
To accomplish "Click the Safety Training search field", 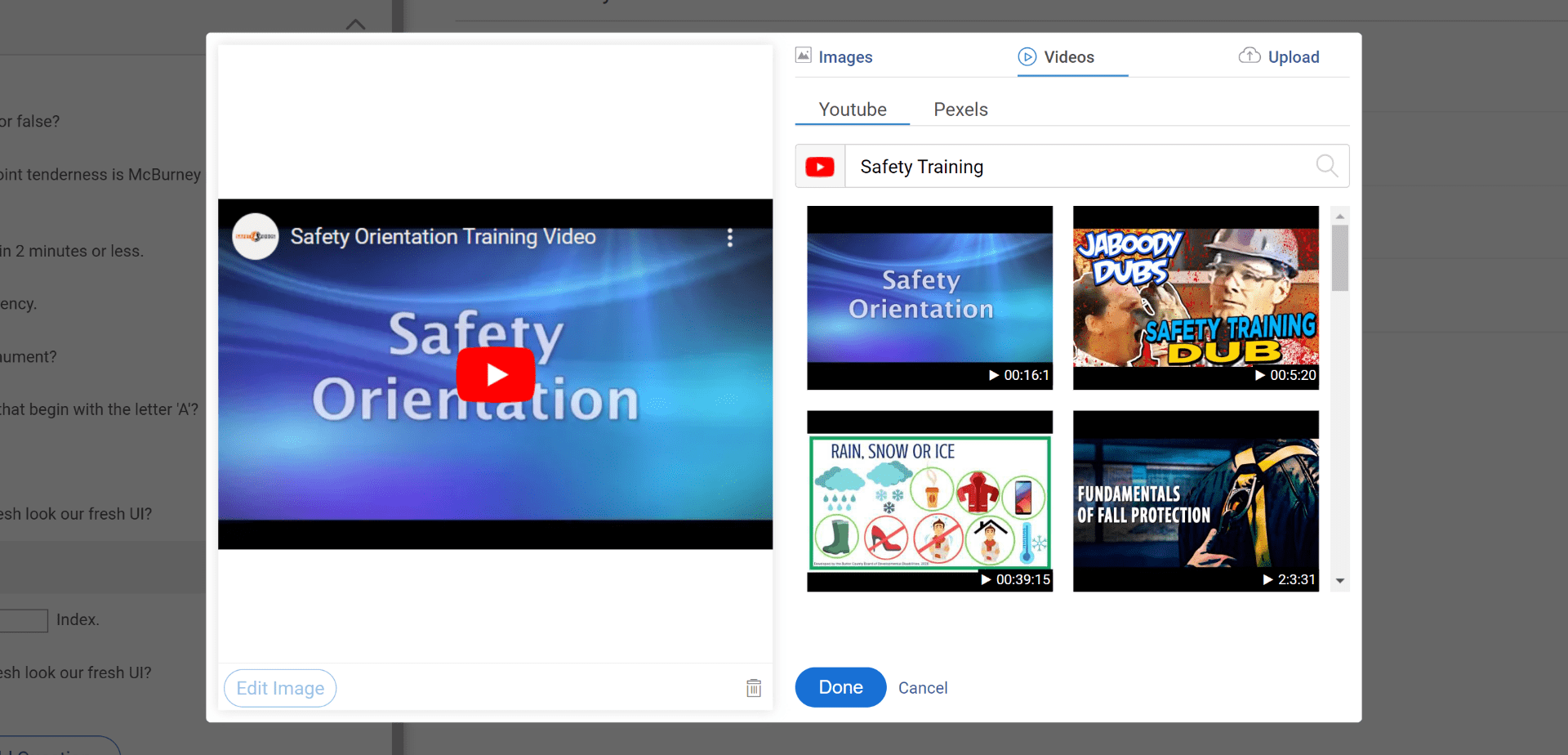I will point(1078,167).
